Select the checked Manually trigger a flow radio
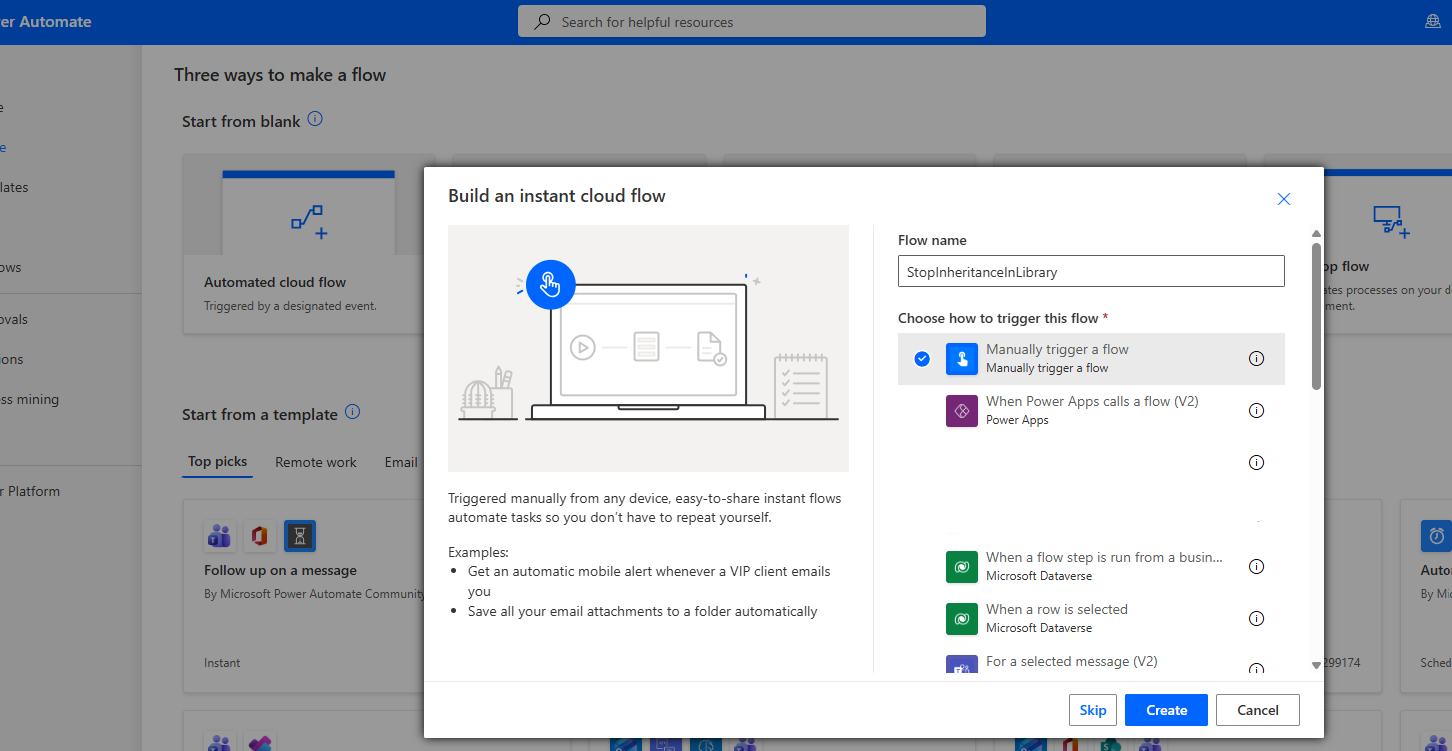The height and width of the screenshot is (751, 1452). coord(922,359)
